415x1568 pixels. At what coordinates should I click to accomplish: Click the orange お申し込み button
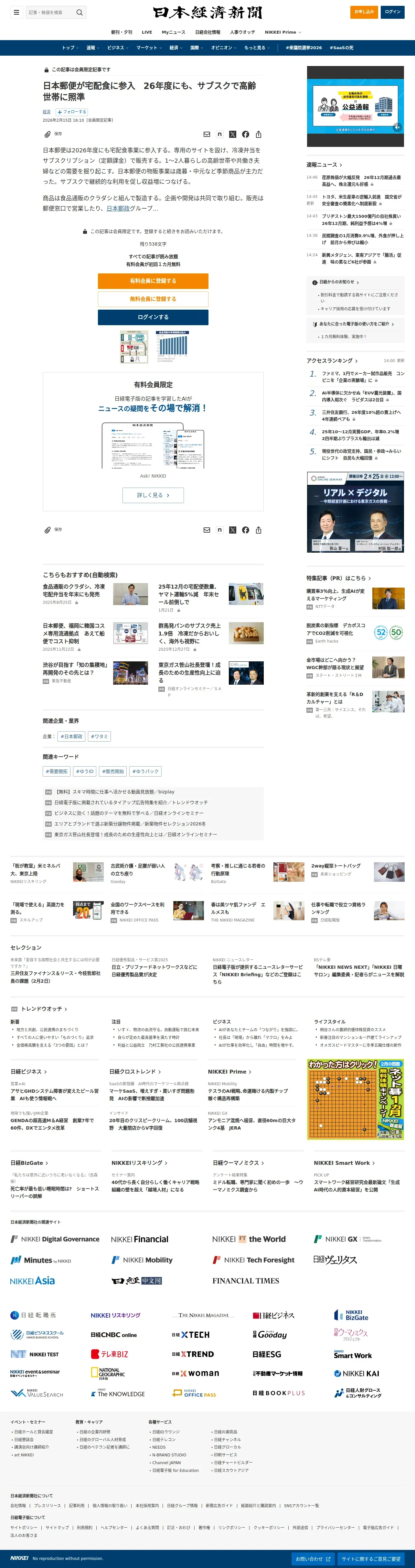tap(364, 12)
